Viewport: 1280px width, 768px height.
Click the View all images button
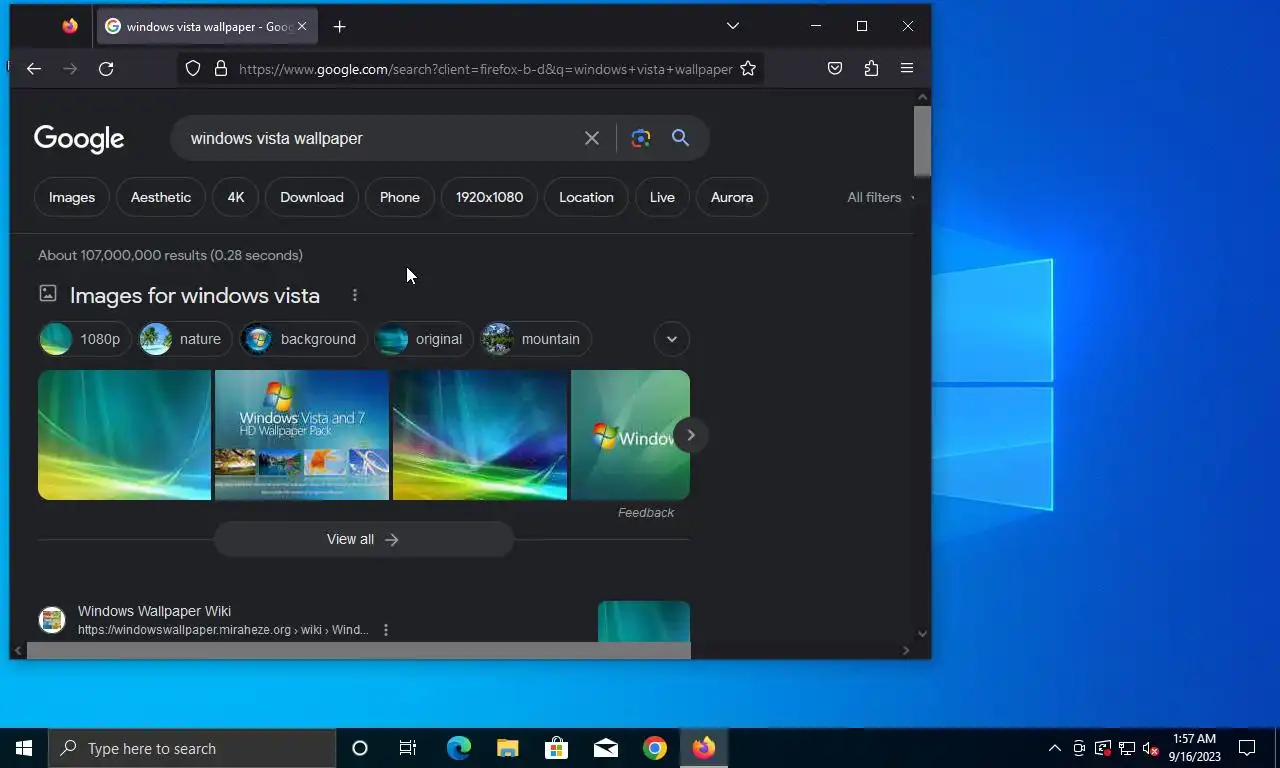pos(364,539)
